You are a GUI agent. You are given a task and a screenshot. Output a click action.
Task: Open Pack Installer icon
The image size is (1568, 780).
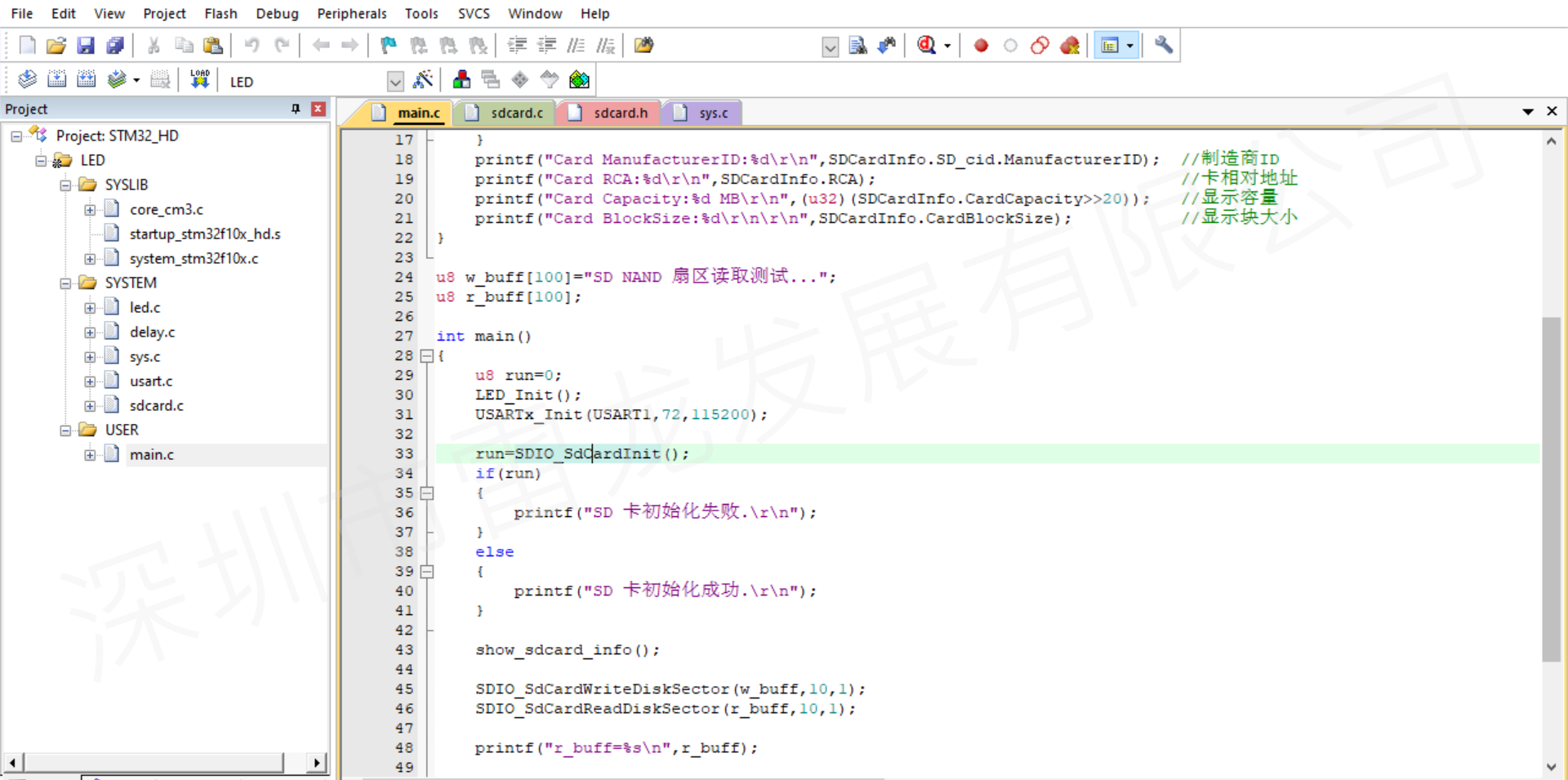pyautogui.click(x=579, y=80)
